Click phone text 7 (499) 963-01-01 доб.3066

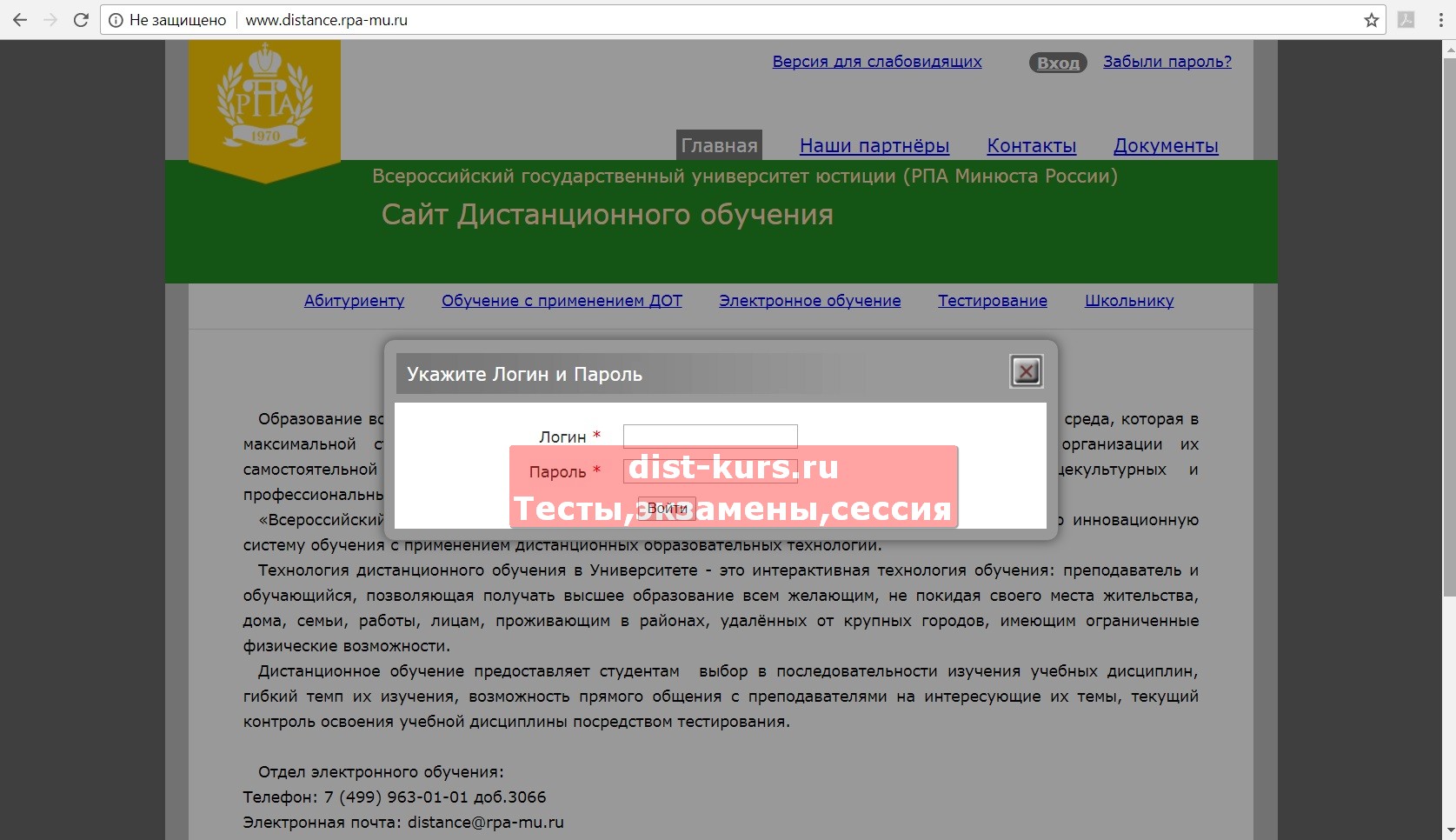tap(435, 797)
